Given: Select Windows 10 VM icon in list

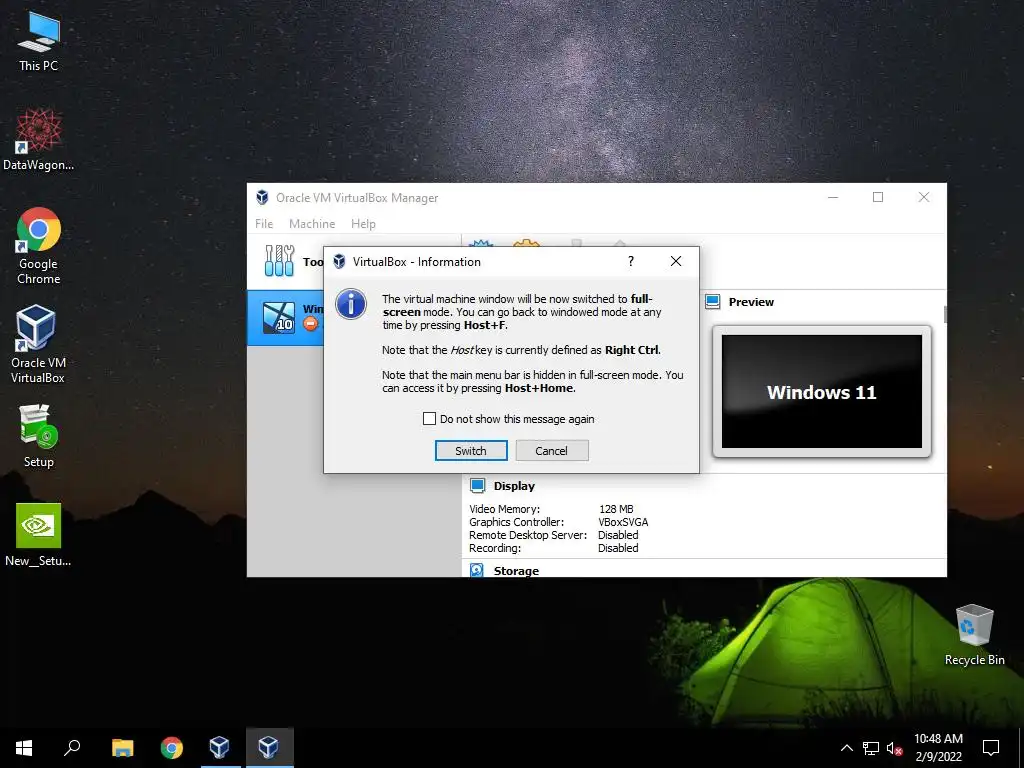Looking at the screenshot, I should [x=279, y=317].
